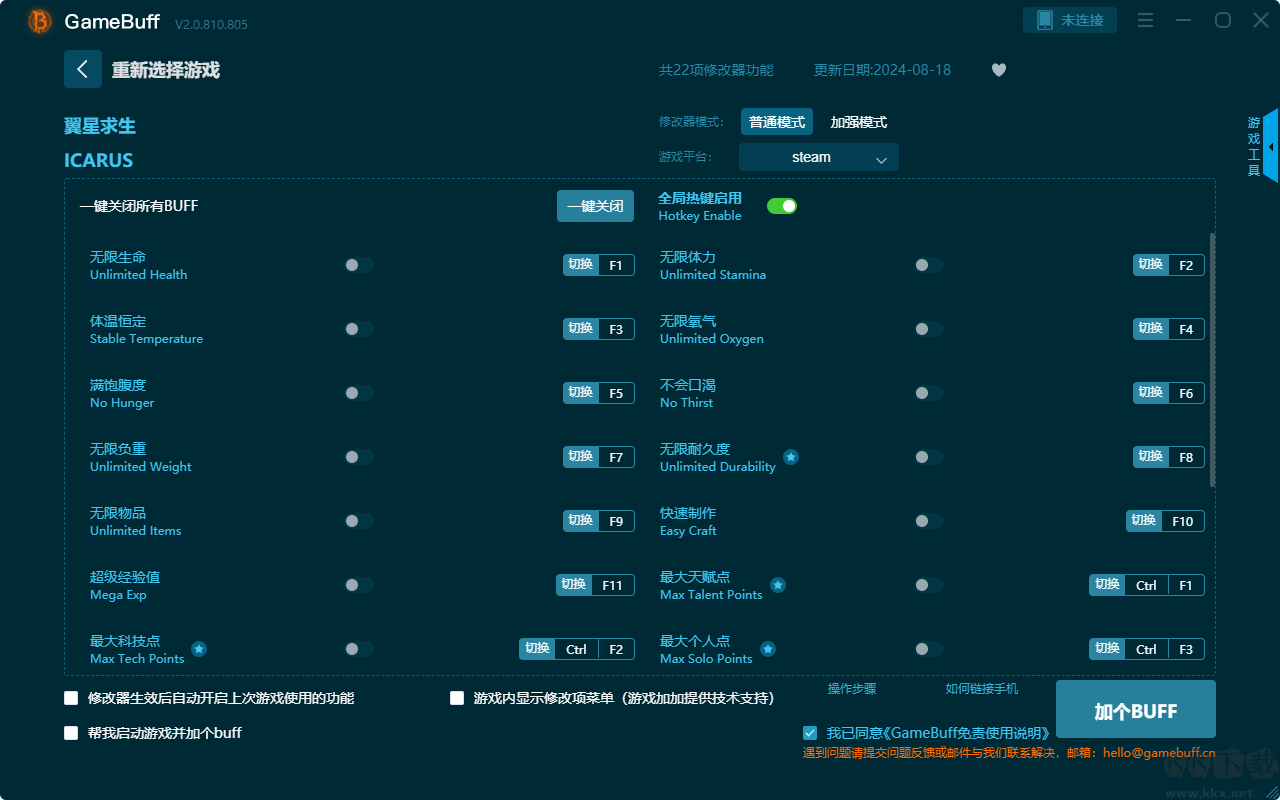Click the hello@gamebuff.cn email text
This screenshot has height=800, width=1280.
[1159, 753]
